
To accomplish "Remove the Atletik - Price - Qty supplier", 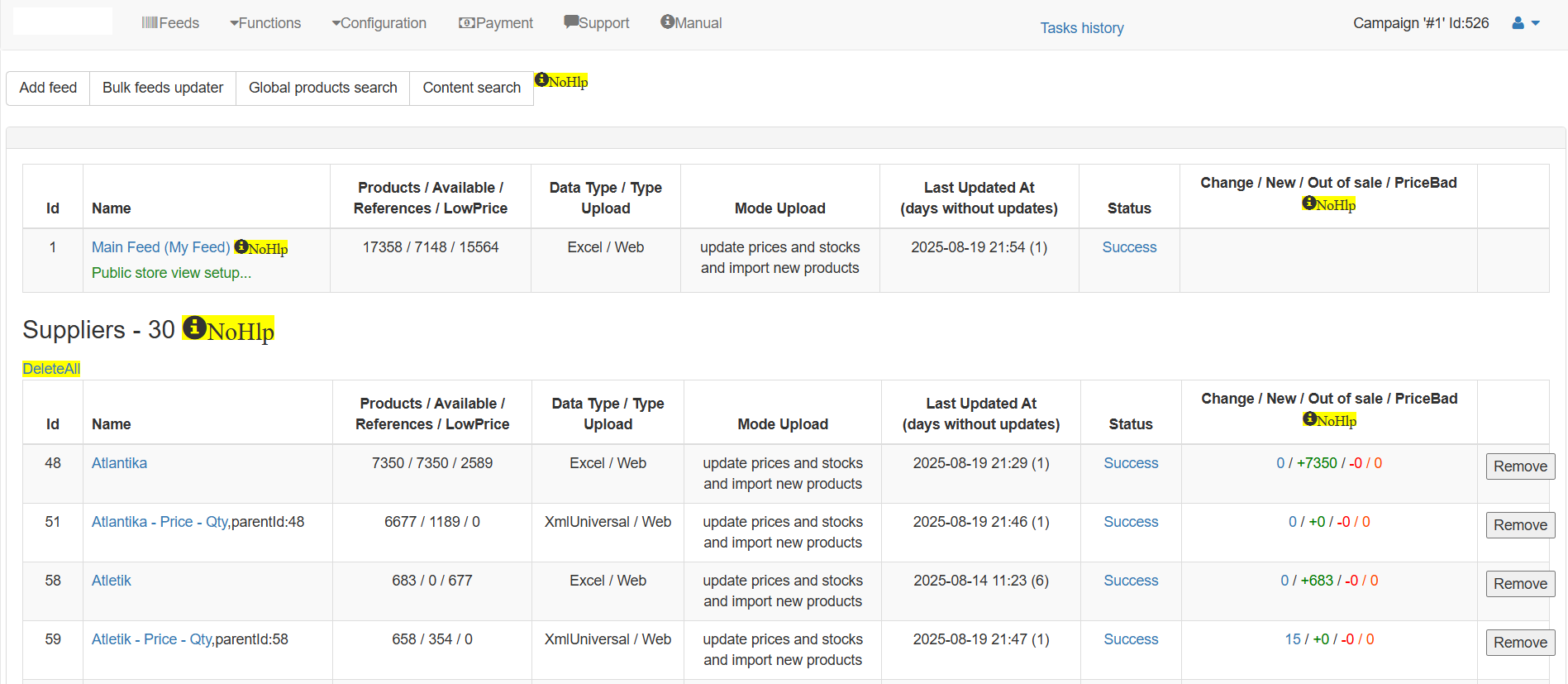I will (x=1520, y=643).
